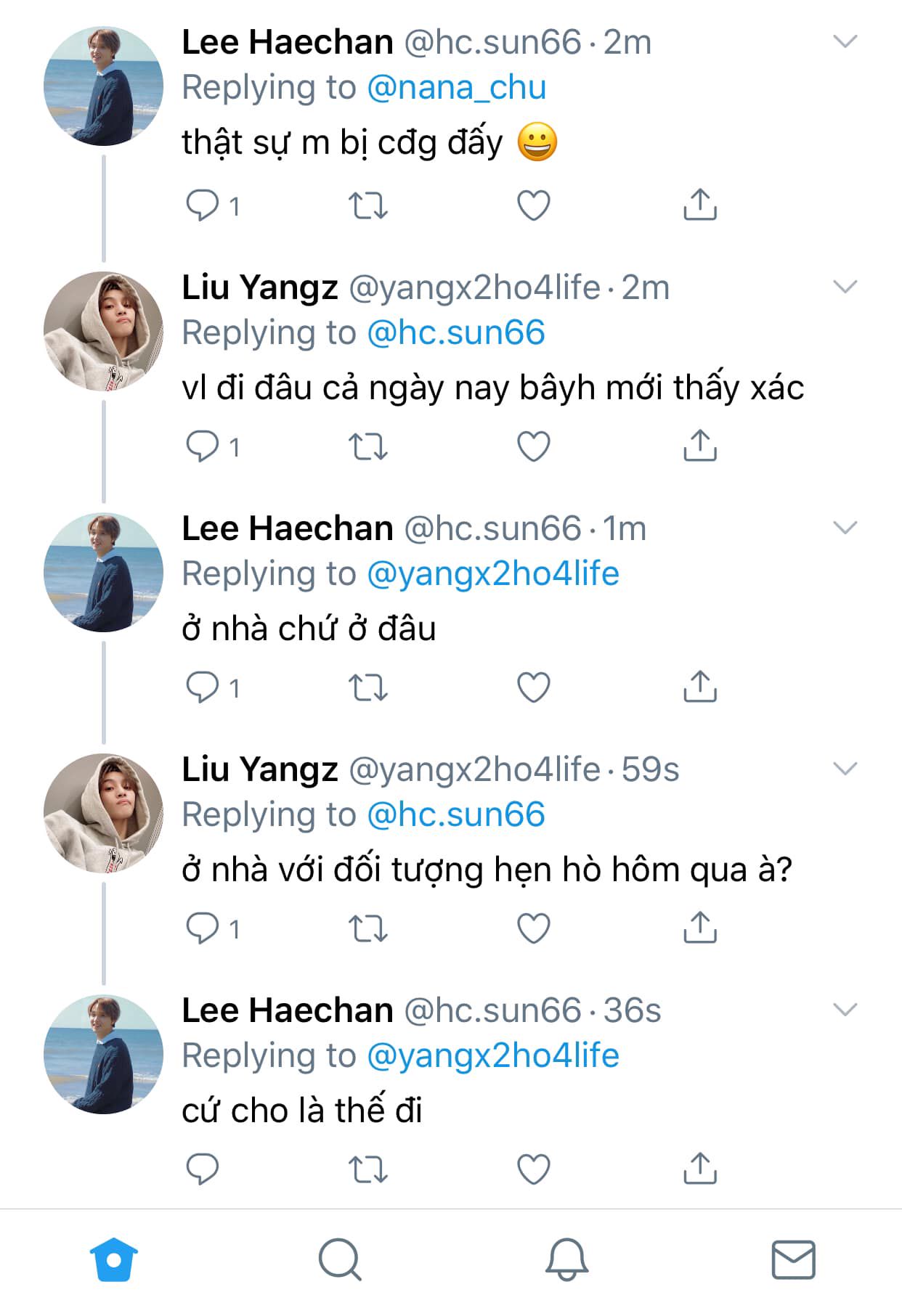Image resolution: width=902 pixels, height=1316 pixels.
Task: Open @hc.sun66 mention in Liu Yangz's 2m reply
Action: (x=456, y=333)
